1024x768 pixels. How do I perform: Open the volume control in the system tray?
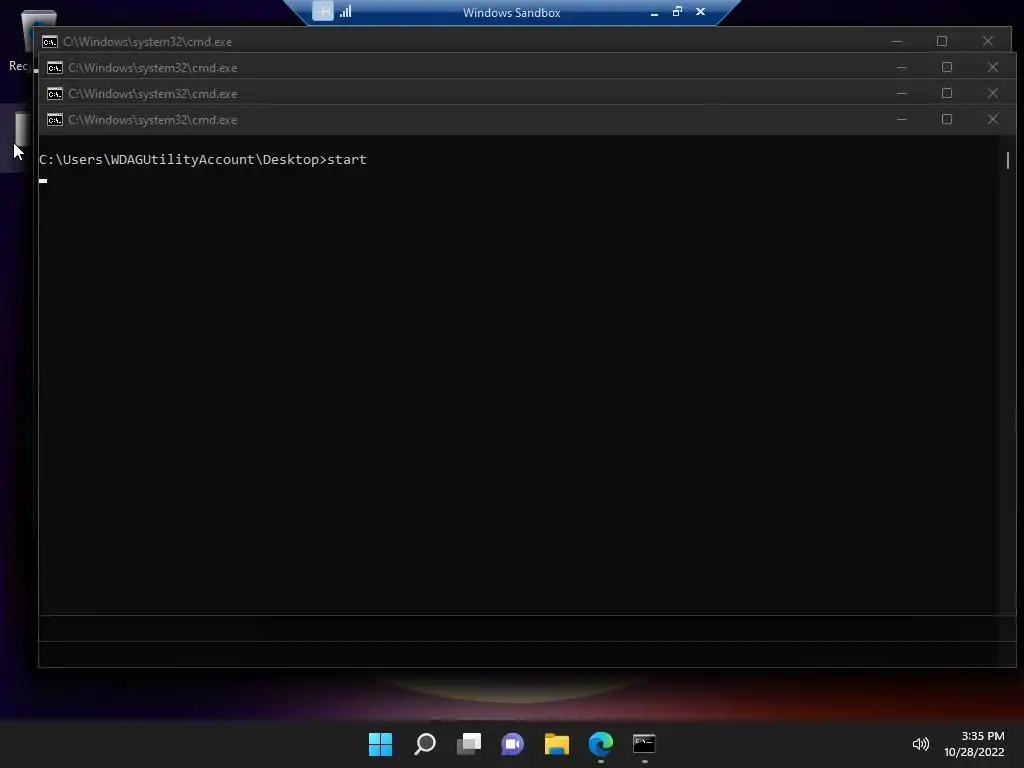point(921,744)
